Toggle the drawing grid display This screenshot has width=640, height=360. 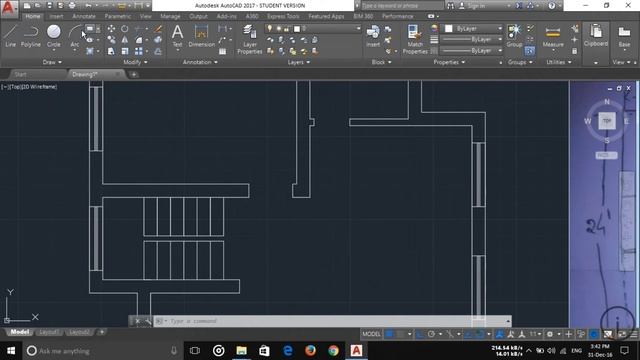point(389,334)
